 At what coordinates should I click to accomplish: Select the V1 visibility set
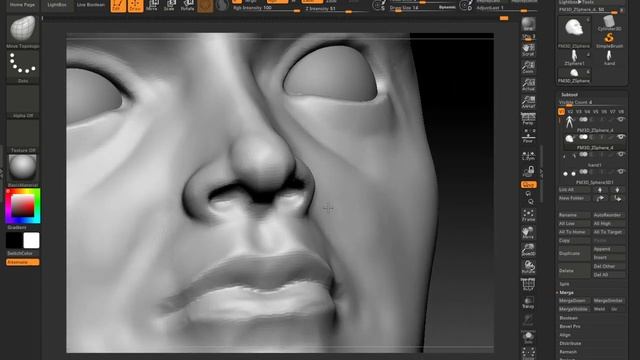pyautogui.click(x=561, y=111)
